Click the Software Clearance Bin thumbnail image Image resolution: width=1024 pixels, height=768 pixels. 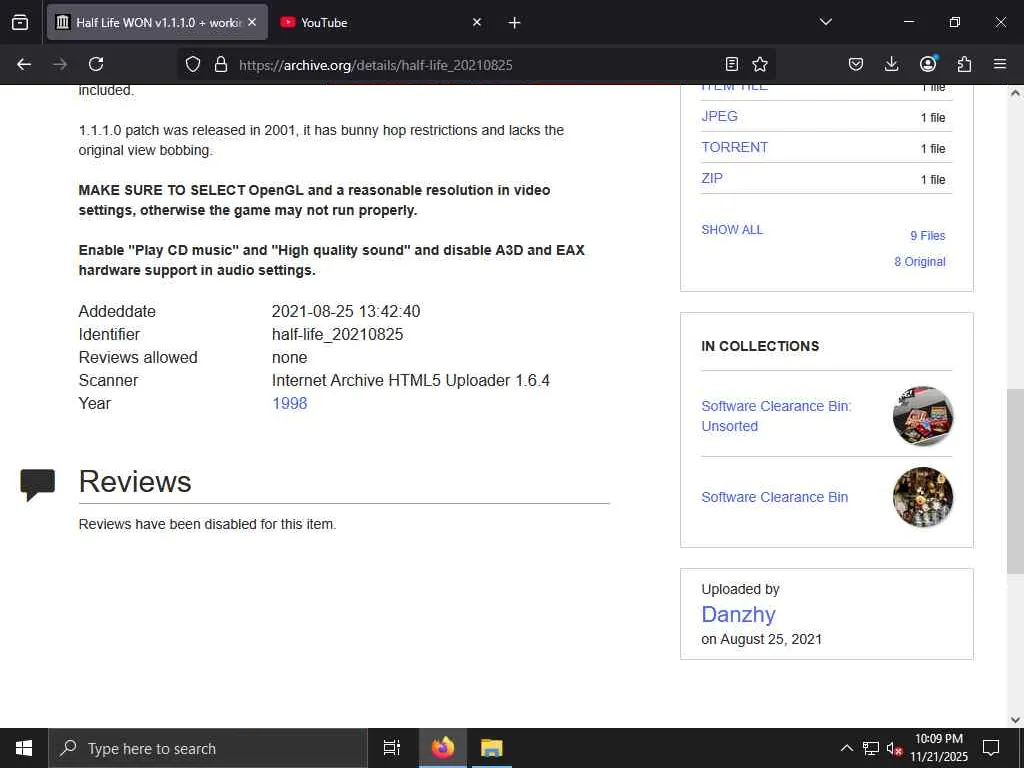click(x=922, y=497)
